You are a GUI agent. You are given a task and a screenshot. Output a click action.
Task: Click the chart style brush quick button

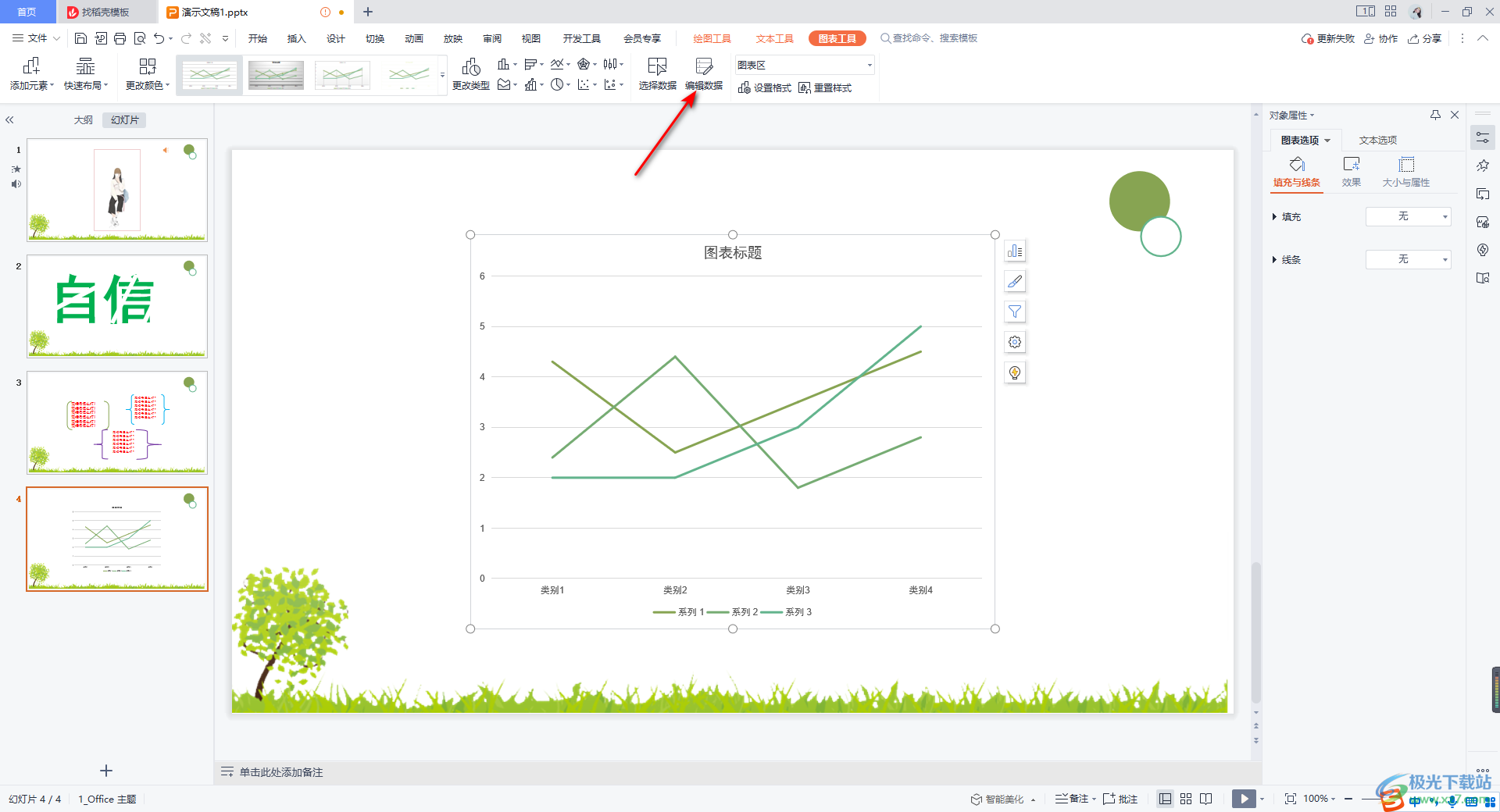click(x=1015, y=281)
